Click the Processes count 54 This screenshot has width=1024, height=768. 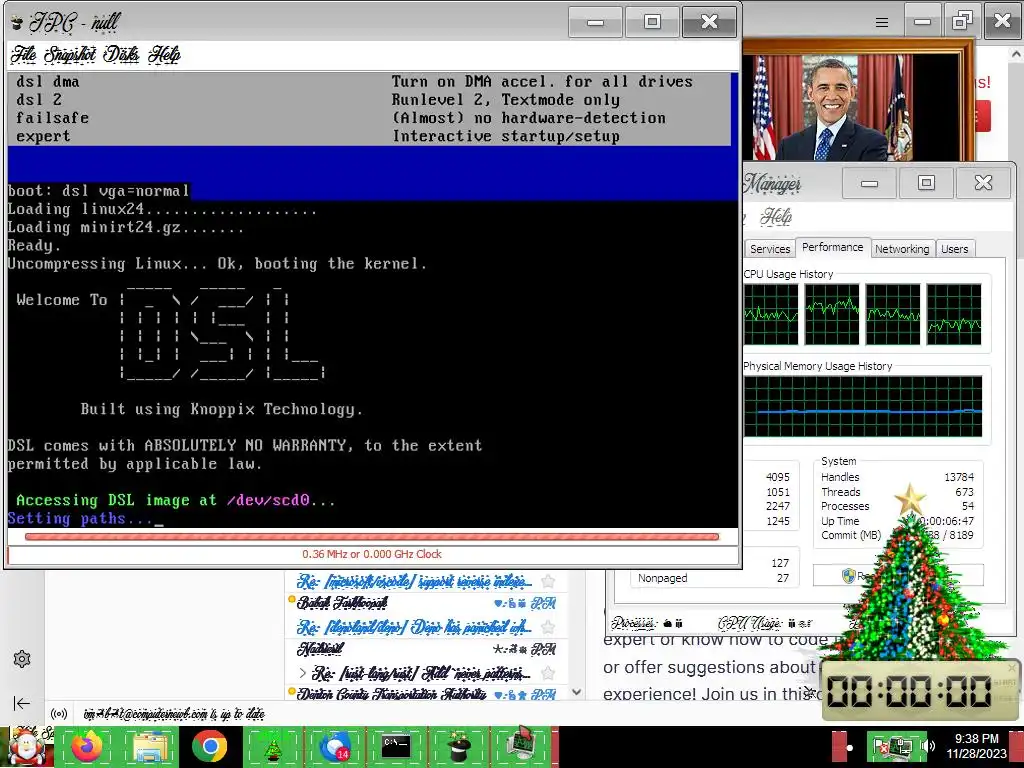coord(968,506)
